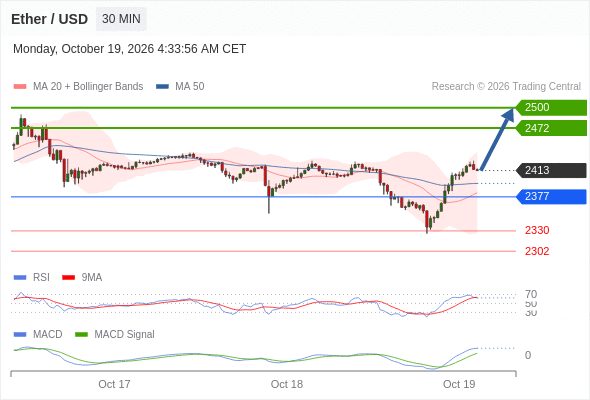Toggle the RSI legend entry
Screen dimensions: 590x400
click(x=32, y=277)
